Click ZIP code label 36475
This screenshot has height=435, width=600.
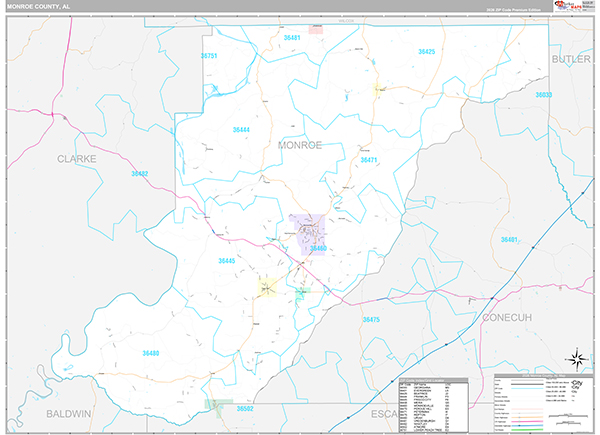coord(371,319)
